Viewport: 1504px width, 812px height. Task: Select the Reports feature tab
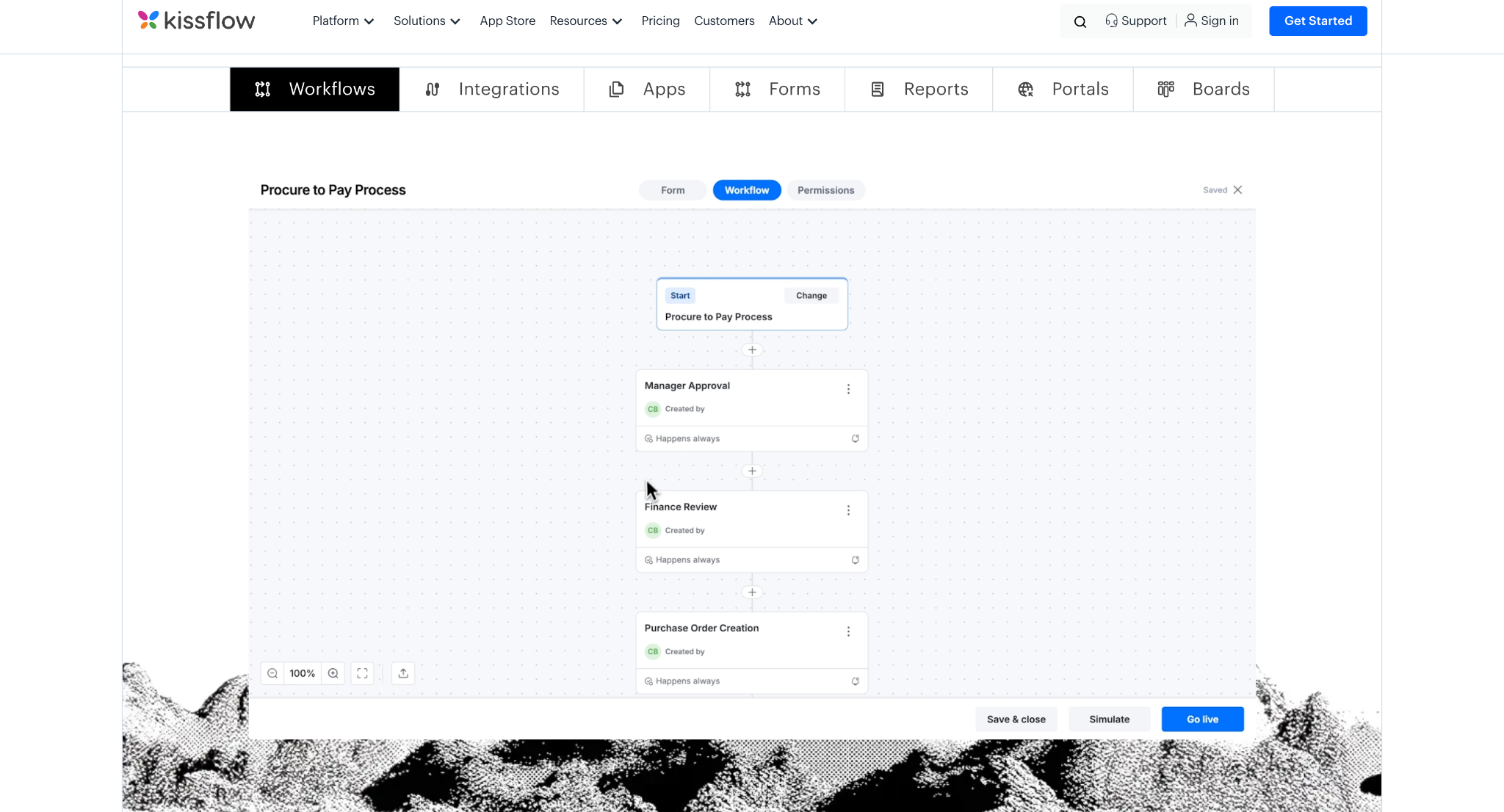point(919,89)
